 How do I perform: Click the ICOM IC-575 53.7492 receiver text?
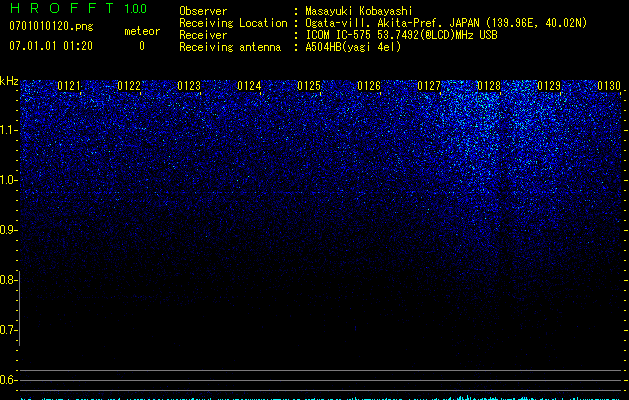[x=401, y=35]
